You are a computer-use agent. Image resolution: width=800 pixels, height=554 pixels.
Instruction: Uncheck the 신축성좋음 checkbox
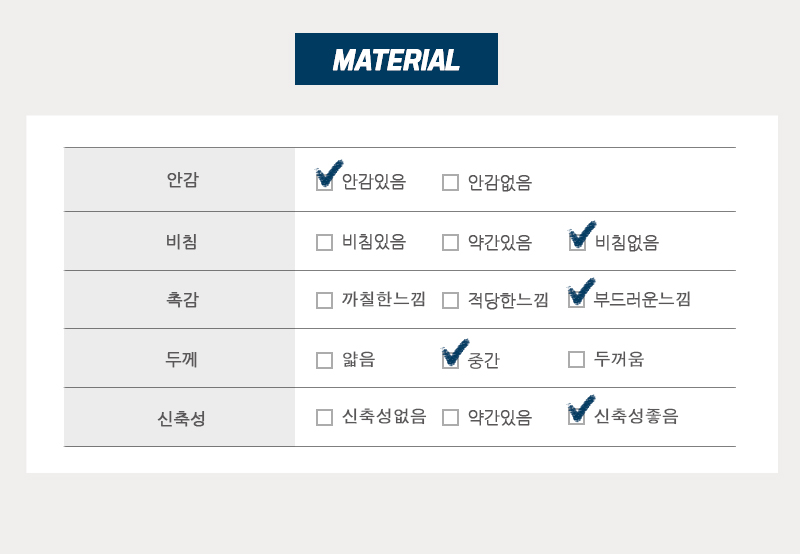pos(577,416)
